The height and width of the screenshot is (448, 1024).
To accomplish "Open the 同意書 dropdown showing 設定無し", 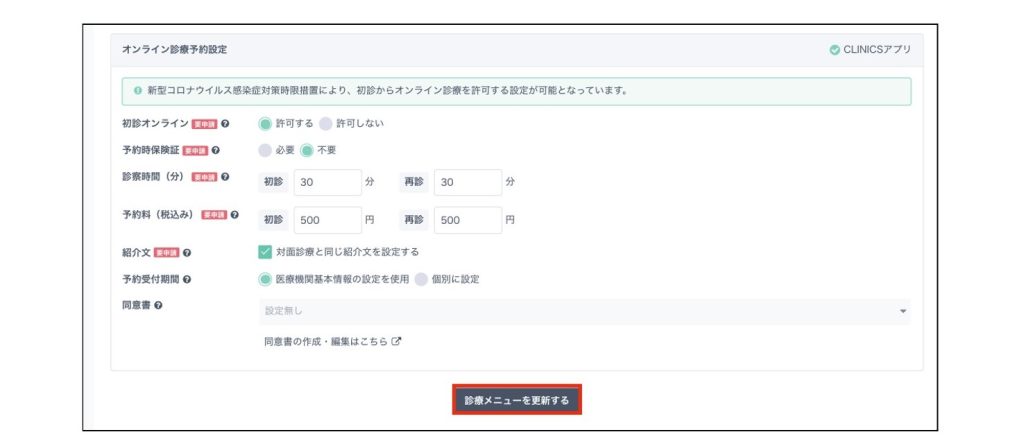I will click(584, 312).
